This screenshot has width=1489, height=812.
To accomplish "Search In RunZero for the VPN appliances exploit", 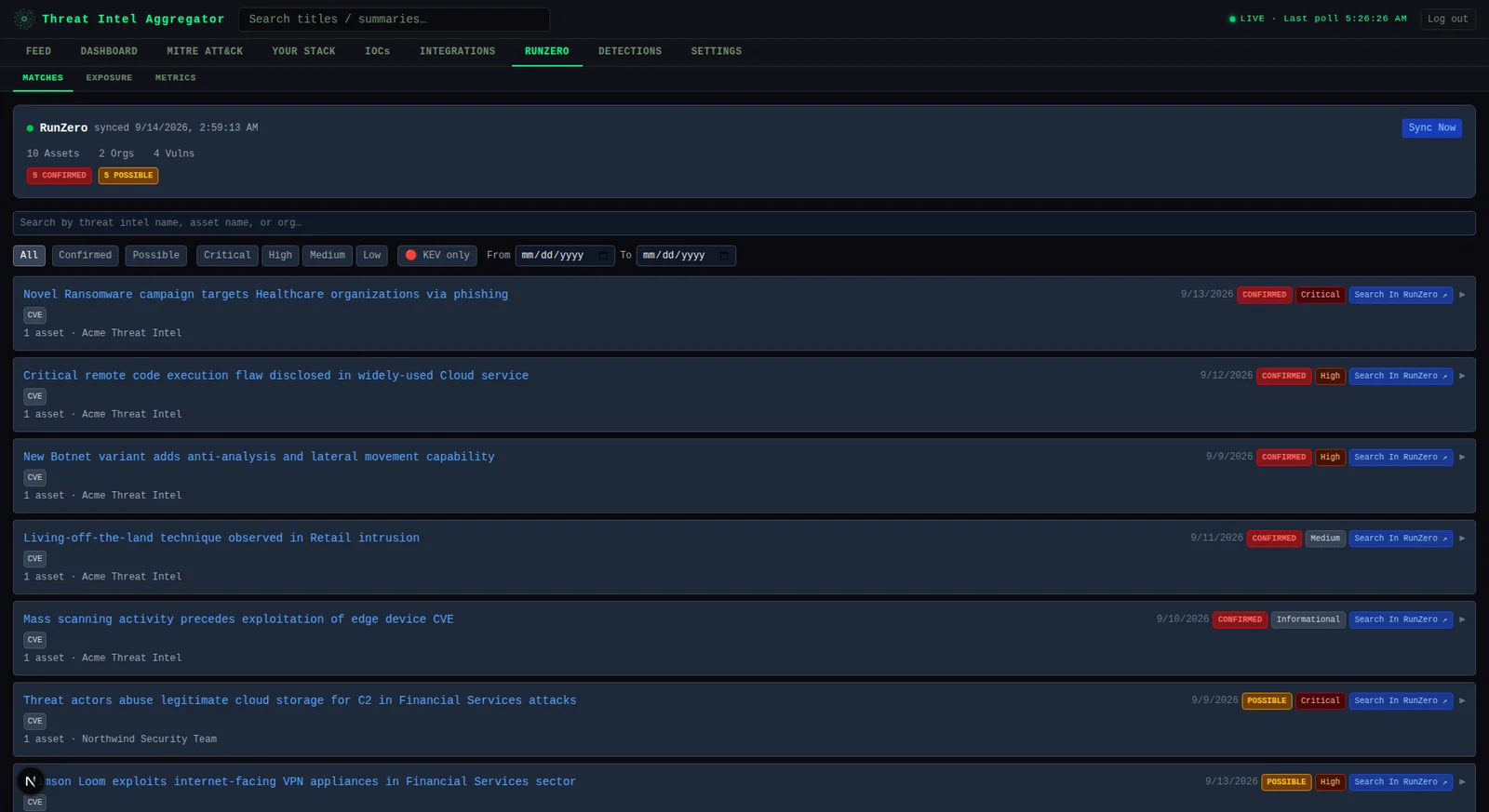I will coord(1401,782).
